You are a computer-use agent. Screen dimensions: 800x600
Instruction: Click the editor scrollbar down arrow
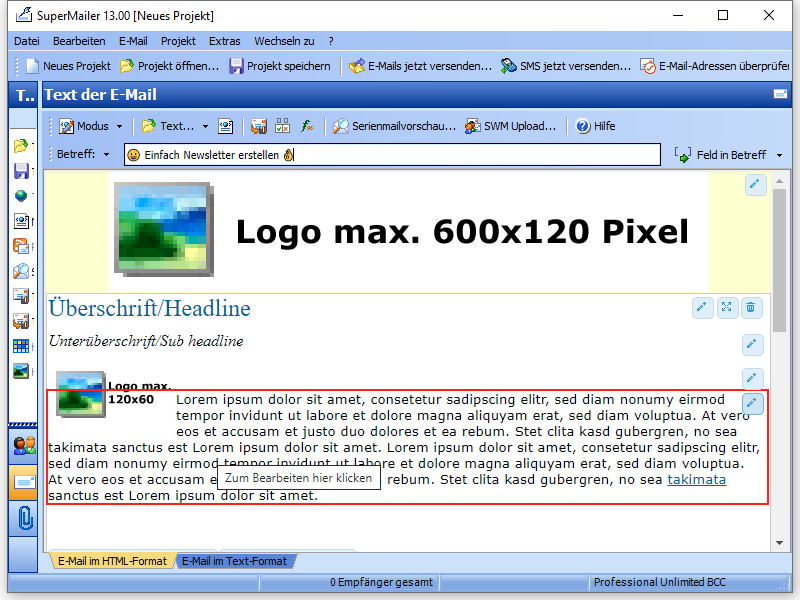(x=779, y=543)
